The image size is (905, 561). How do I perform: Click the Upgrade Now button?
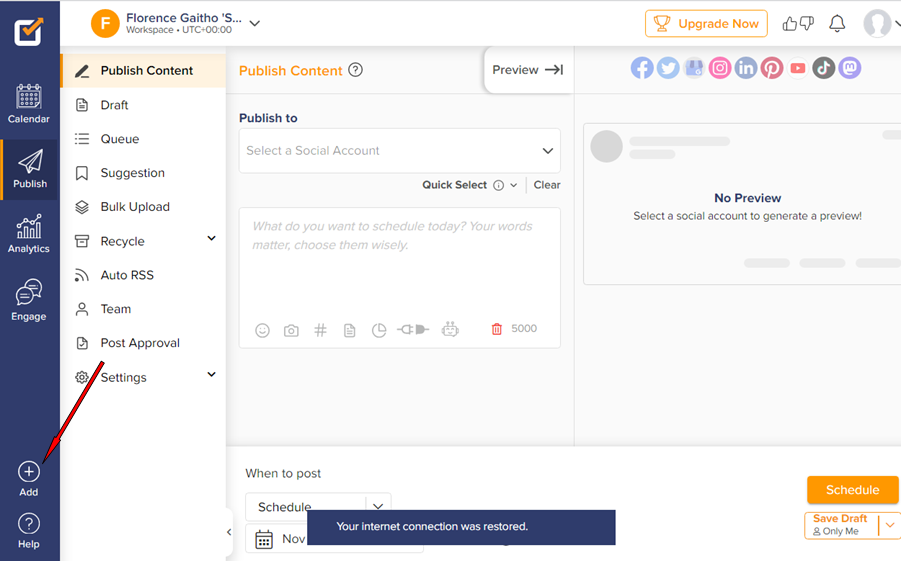click(x=706, y=24)
